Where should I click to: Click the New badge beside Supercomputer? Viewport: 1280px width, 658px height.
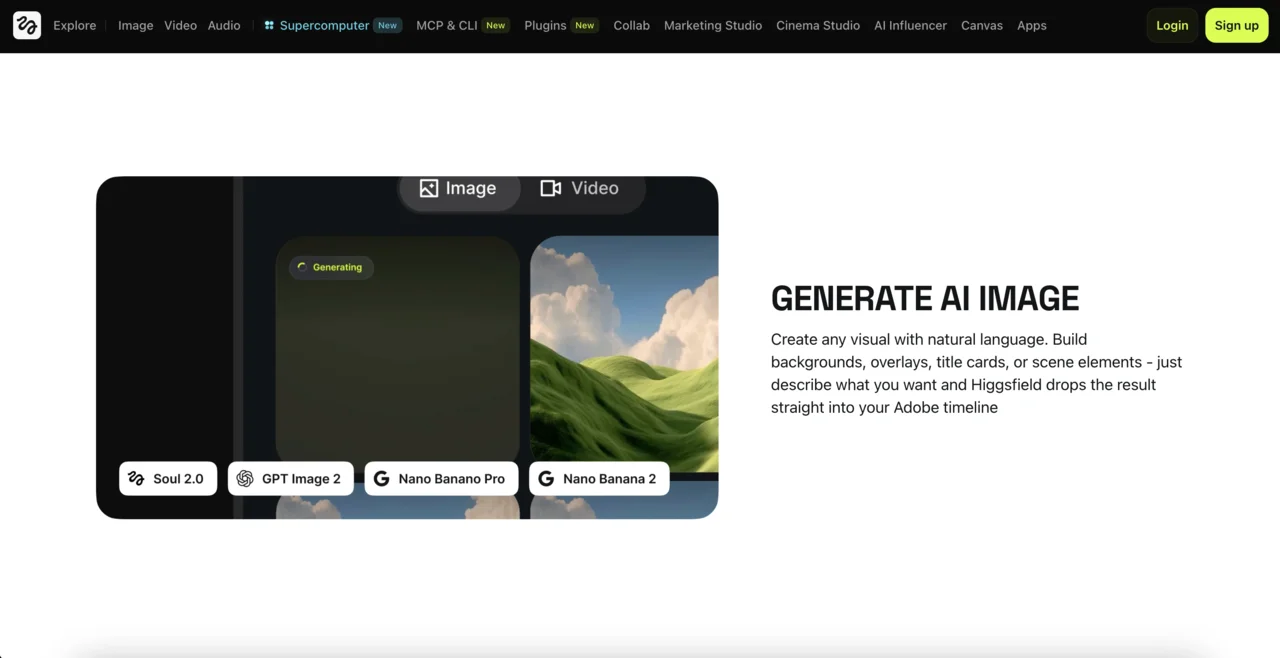point(388,26)
